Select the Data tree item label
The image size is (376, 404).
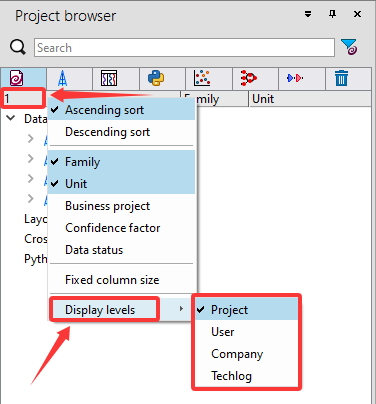35,119
